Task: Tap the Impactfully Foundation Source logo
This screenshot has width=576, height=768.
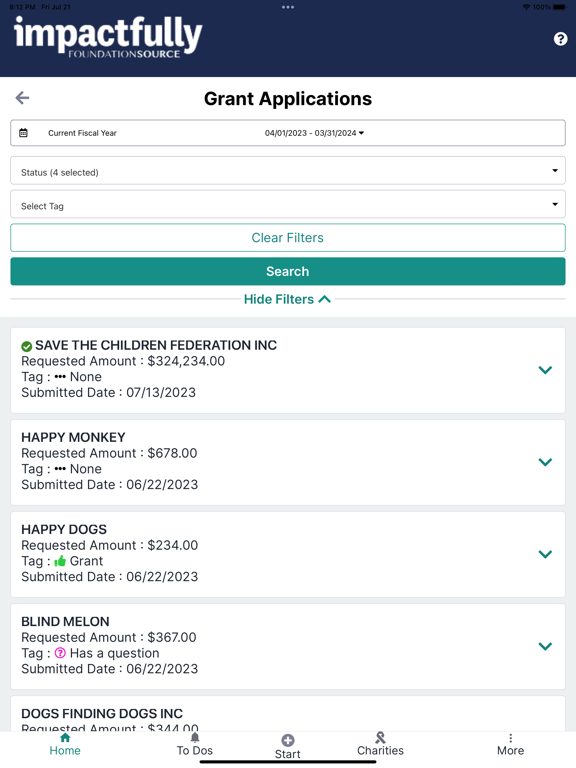Action: [x=108, y=37]
